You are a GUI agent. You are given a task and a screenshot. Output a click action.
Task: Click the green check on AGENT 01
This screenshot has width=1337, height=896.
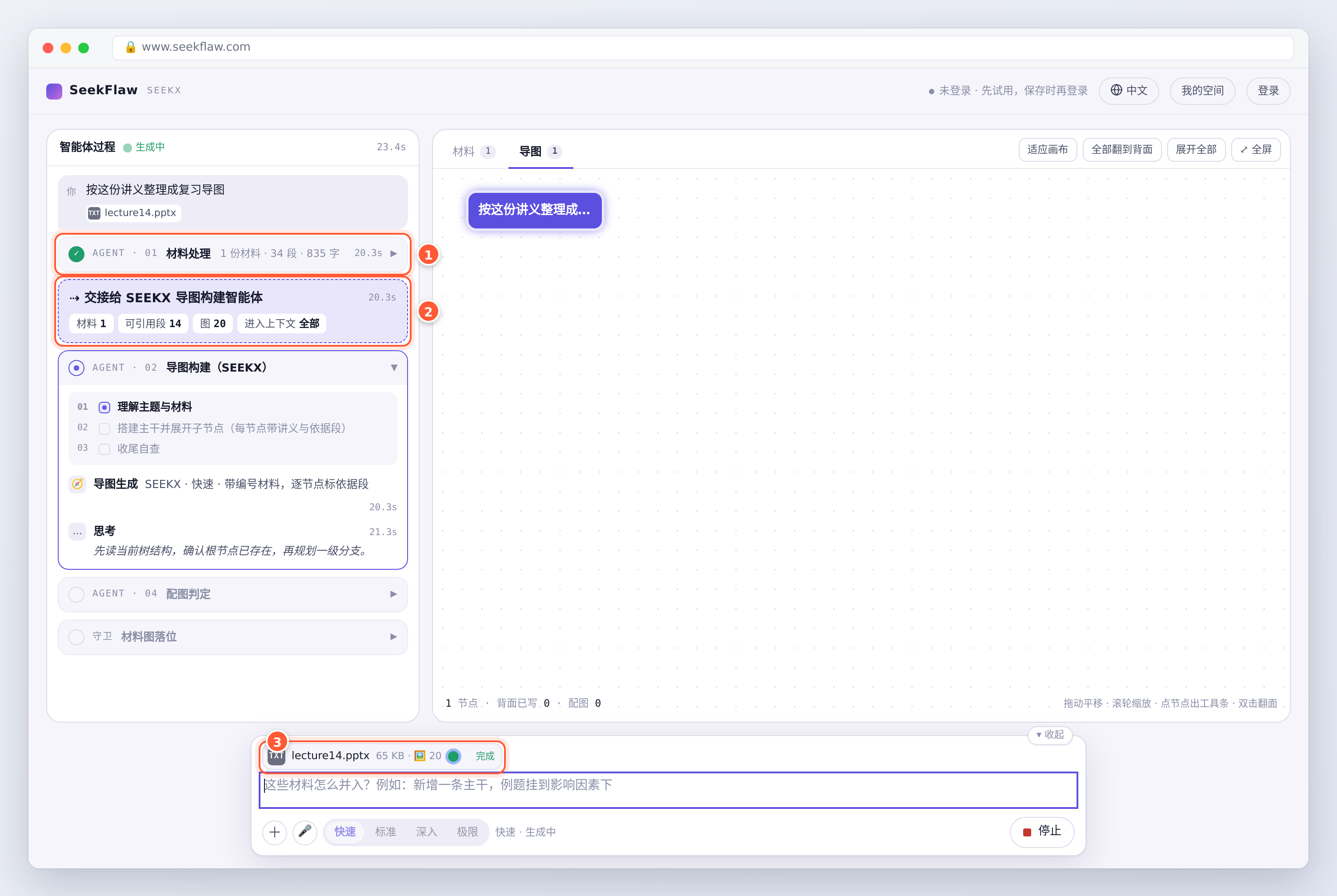pos(76,253)
